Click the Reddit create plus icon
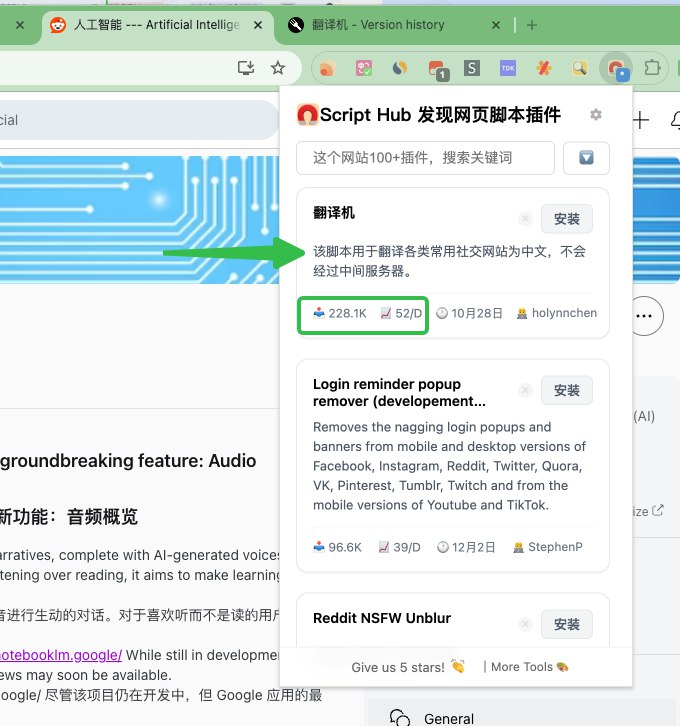Image resolution: width=680 pixels, height=726 pixels. pyautogui.click(x=641, y=120)
